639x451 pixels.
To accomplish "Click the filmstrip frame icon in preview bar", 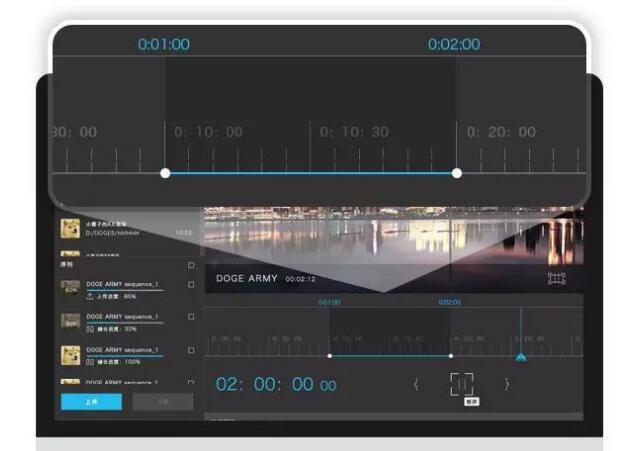I will (x=557, y=278).
